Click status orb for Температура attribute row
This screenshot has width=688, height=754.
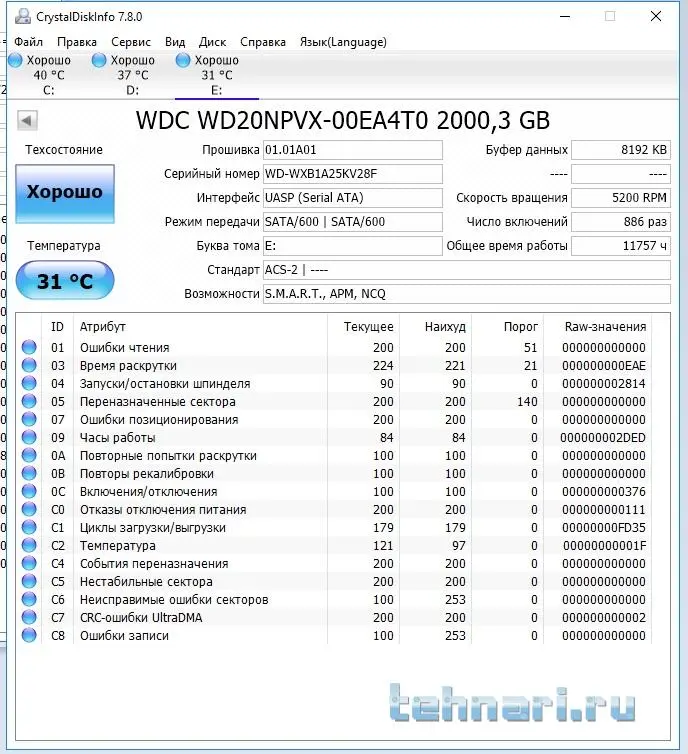29,545
